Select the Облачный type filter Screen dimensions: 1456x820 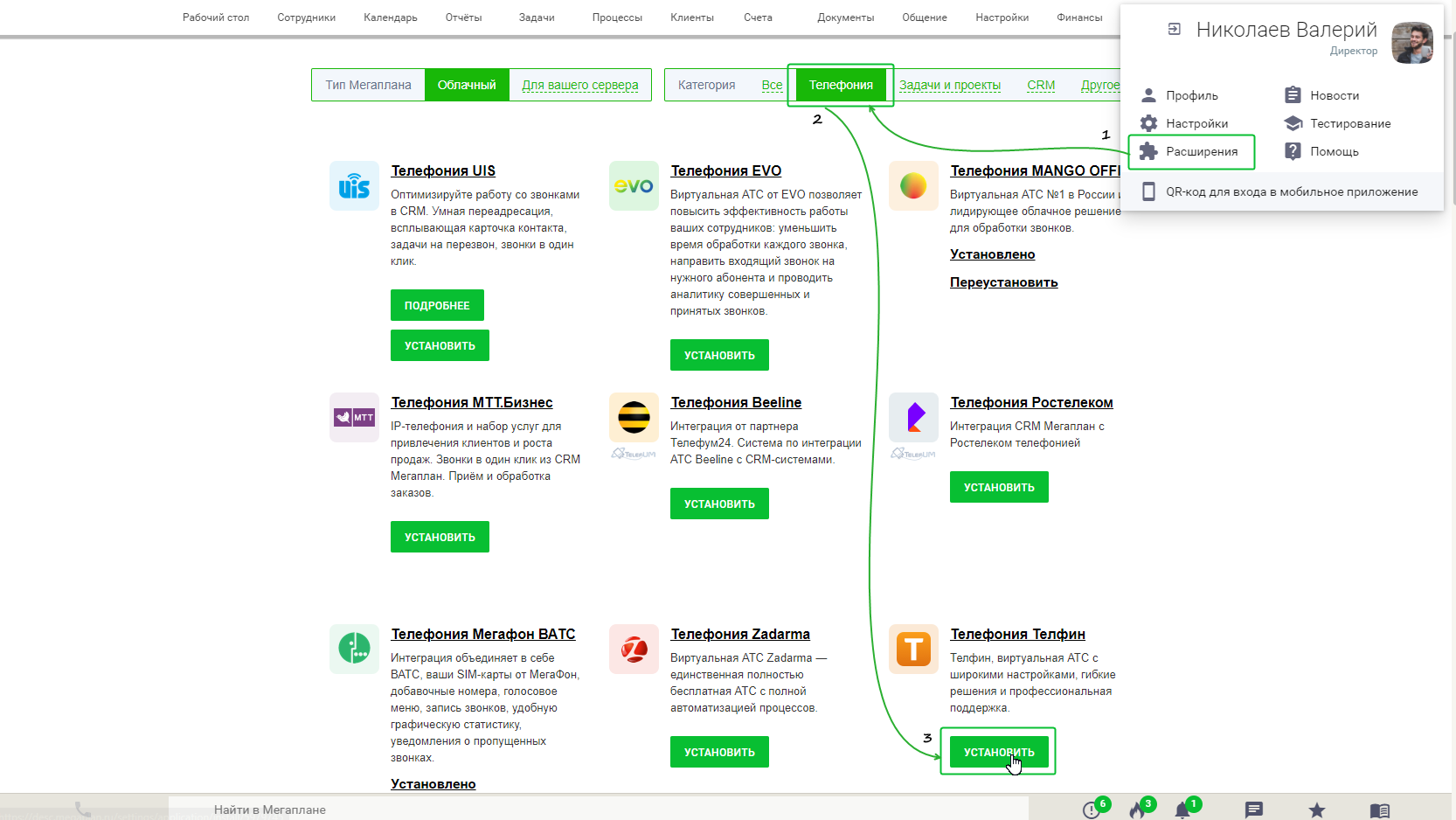point(467,85)
